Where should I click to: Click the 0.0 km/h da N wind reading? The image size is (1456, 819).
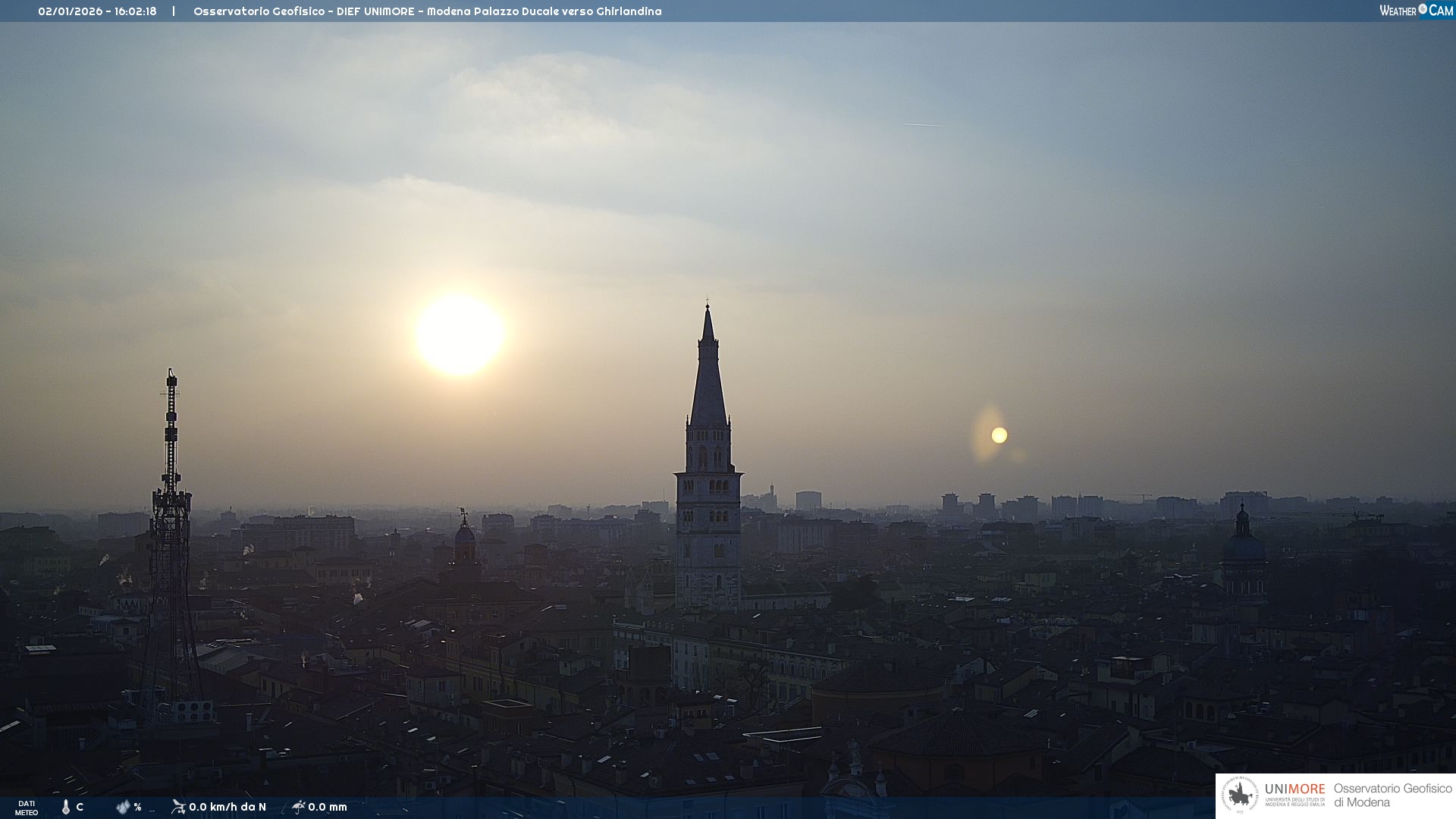(227, 807)
